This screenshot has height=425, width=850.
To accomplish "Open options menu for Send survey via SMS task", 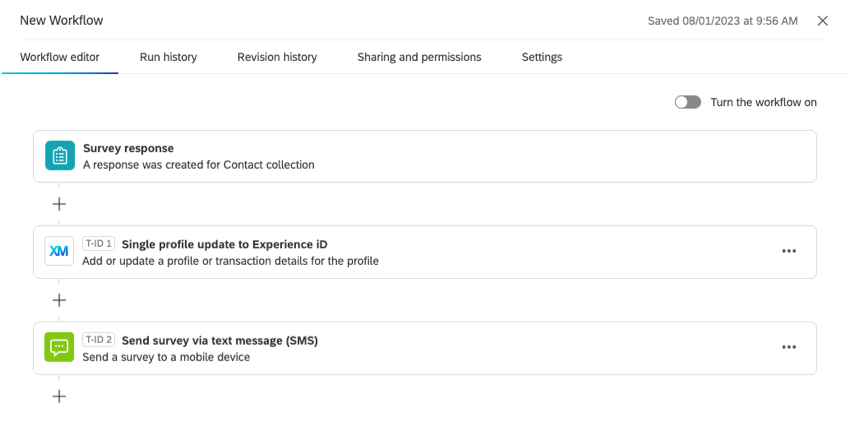I will 789,347.
